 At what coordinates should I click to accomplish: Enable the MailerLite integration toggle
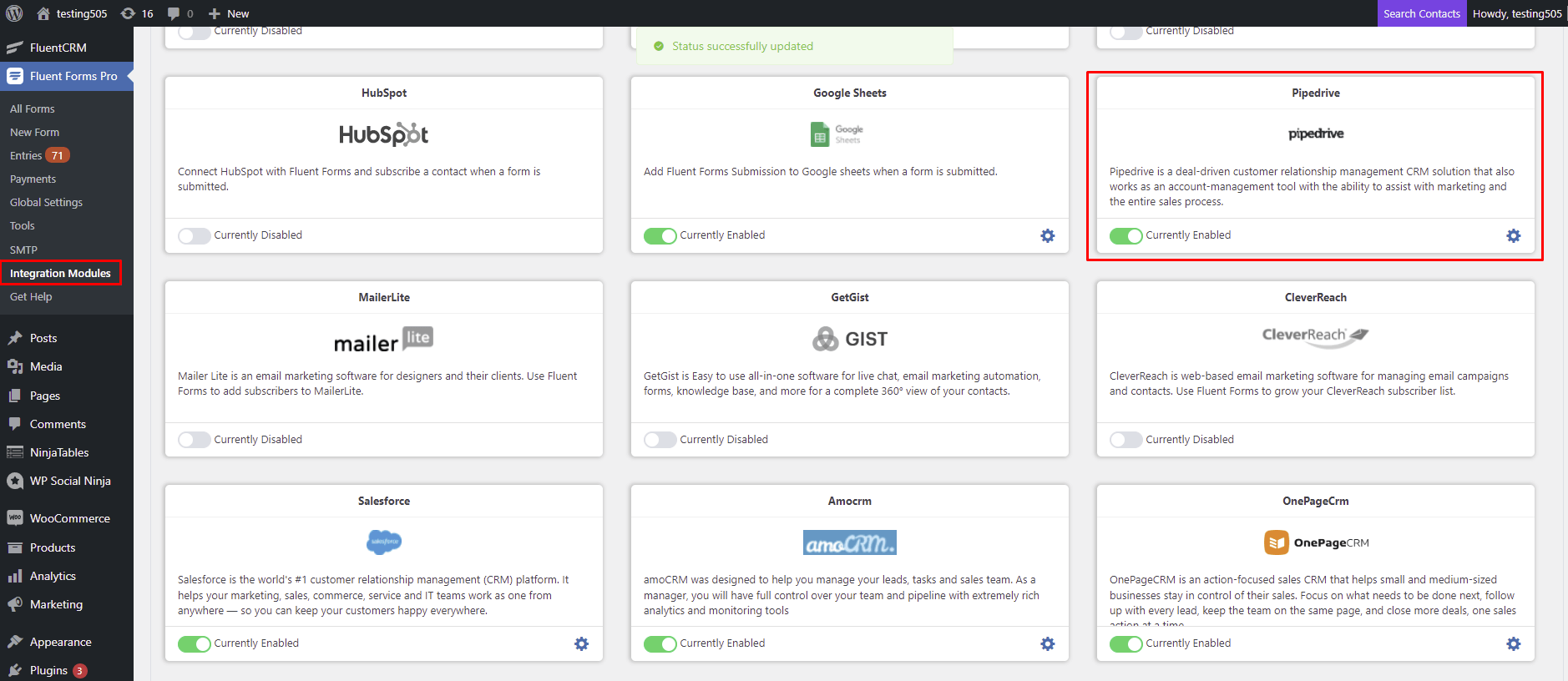pyautogui.click(x=194, y=440)
